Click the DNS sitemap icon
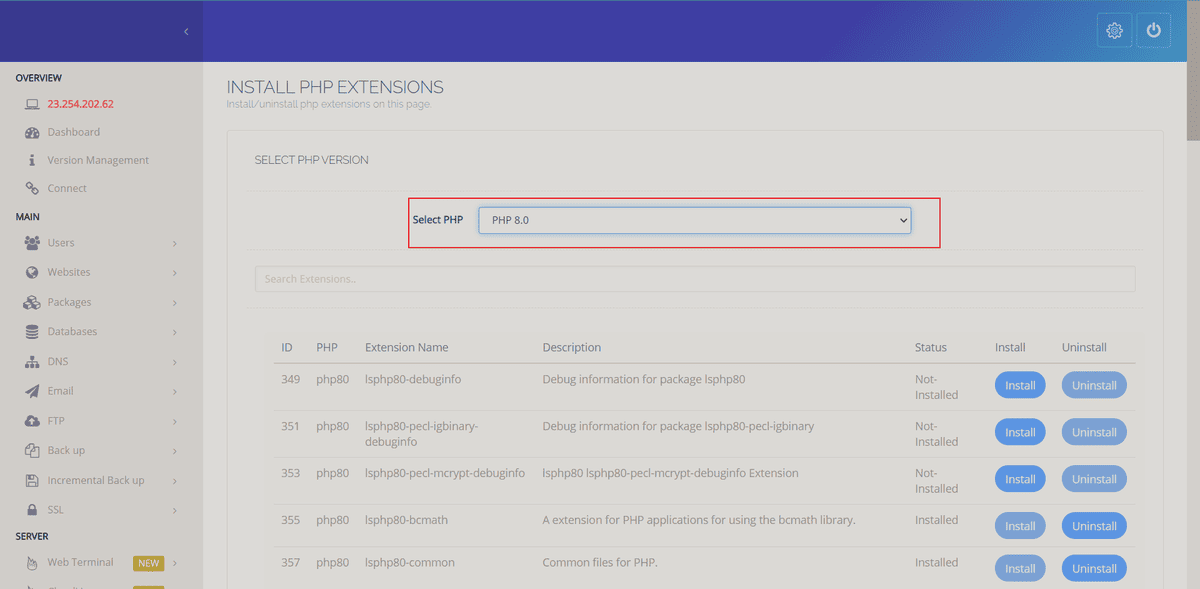The width and height of the screenshot is (1200, 589). pyautogui.click(x=32, y=362)
